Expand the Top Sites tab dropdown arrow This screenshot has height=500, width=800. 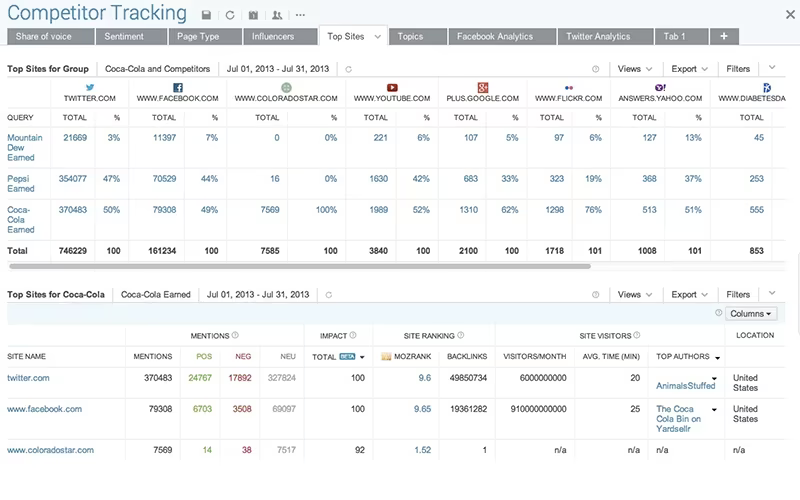click(x=378, y=37)
